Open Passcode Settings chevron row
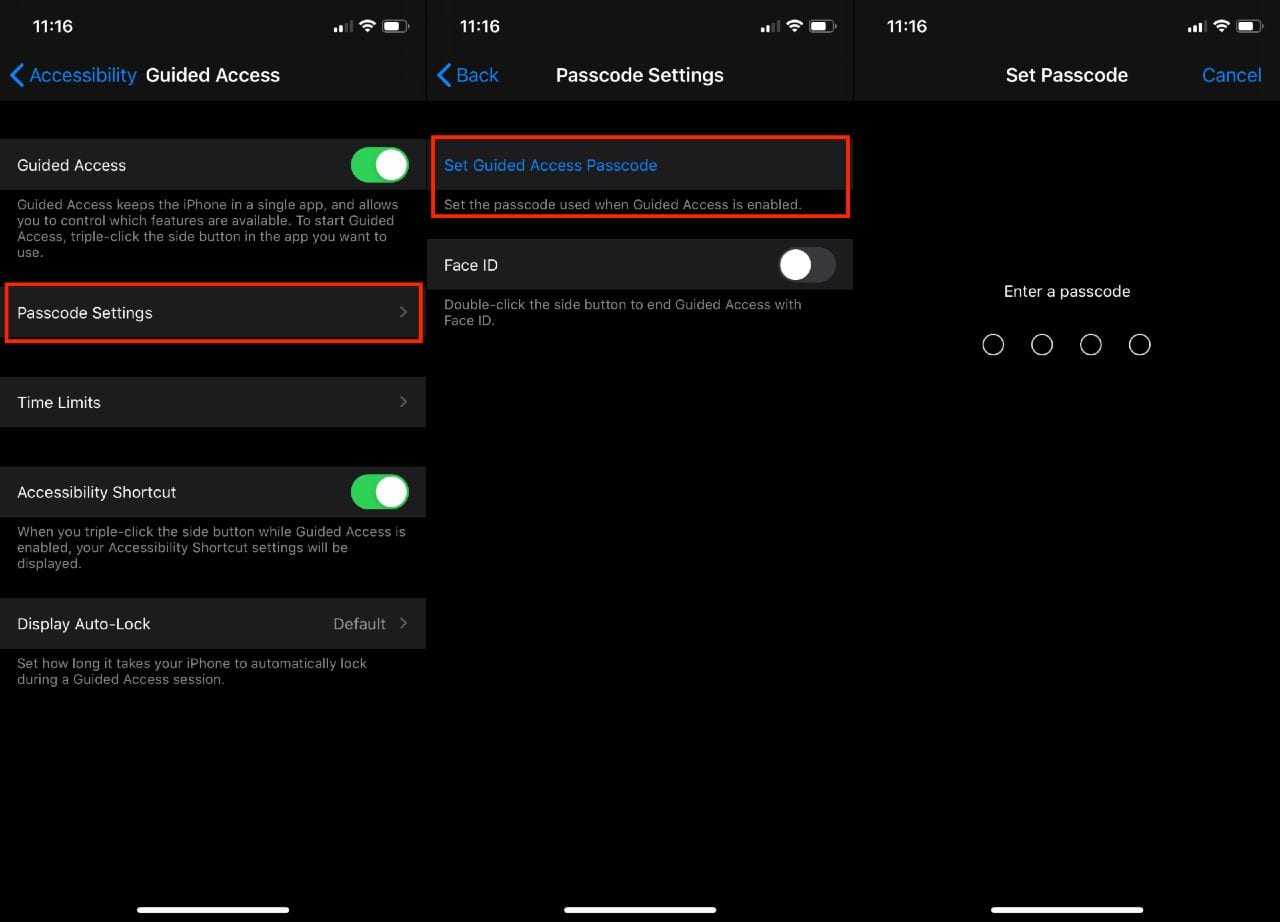1280x922 pixels. coord(403,313)
